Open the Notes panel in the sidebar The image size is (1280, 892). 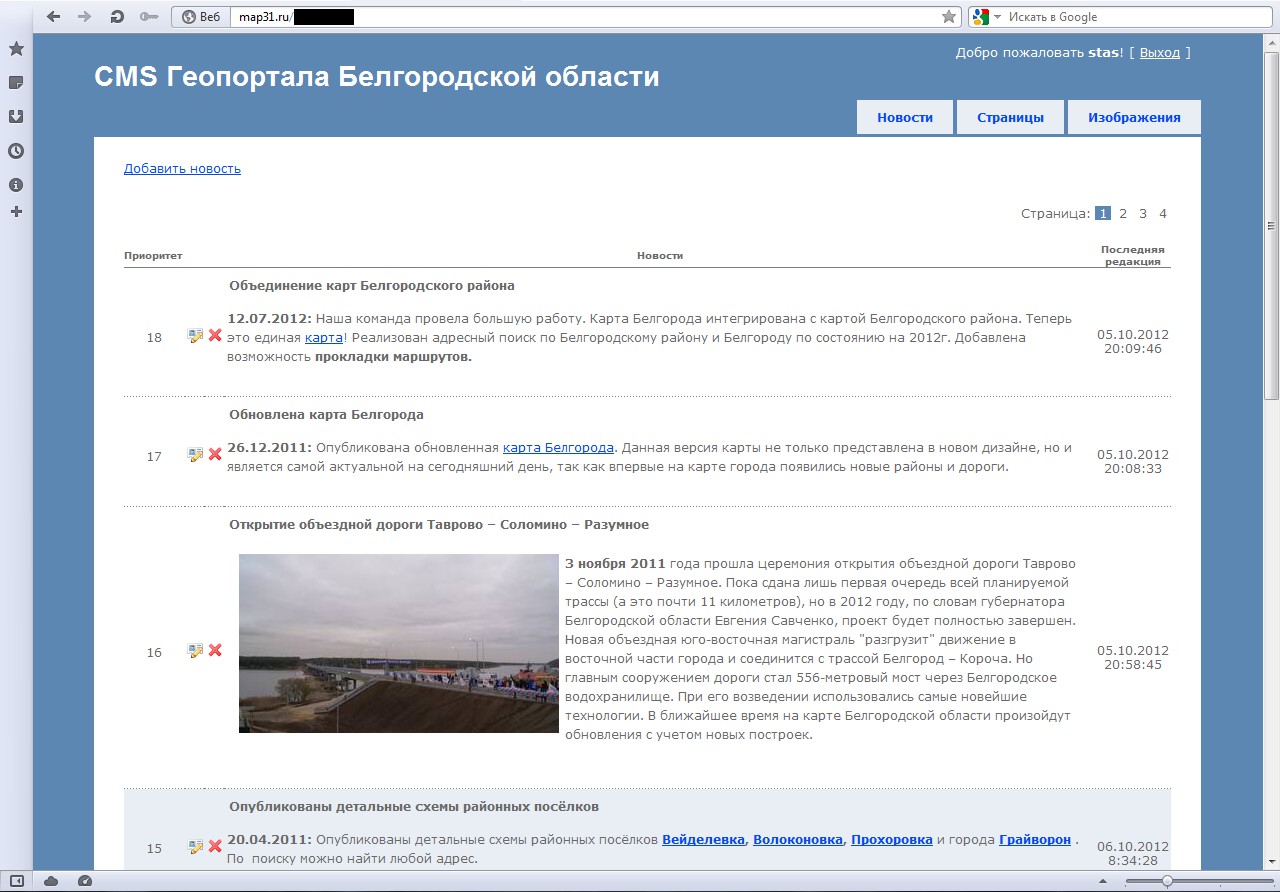pos(16,82)
